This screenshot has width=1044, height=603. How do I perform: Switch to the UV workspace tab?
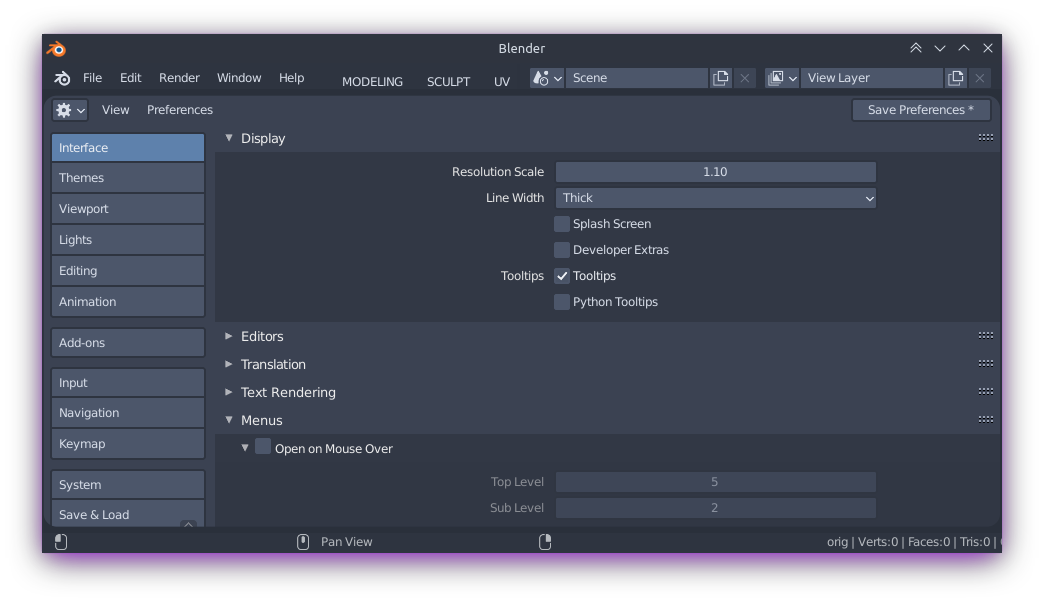[x=502, y=81]
